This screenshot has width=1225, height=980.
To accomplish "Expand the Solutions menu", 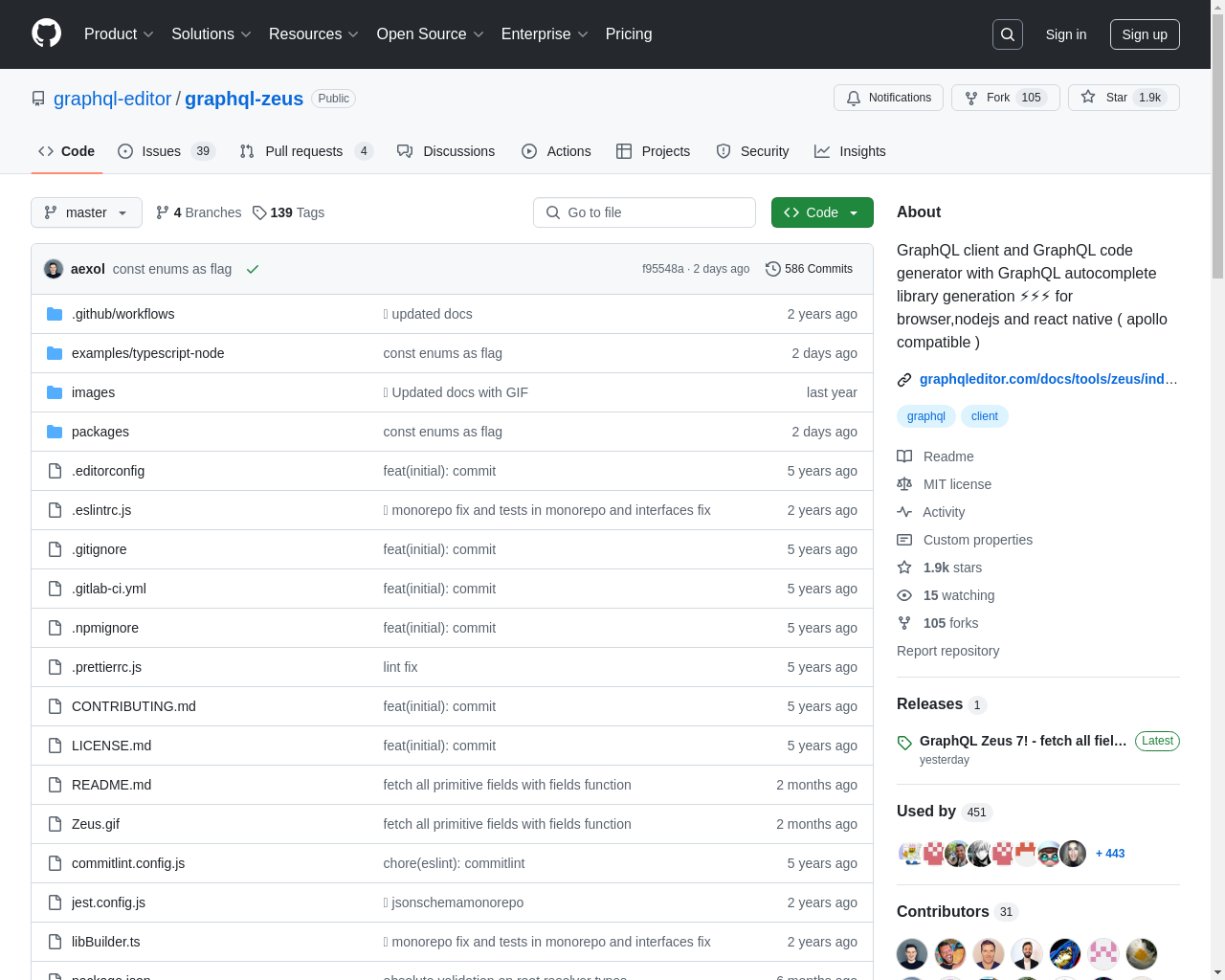I will point(212,34).
